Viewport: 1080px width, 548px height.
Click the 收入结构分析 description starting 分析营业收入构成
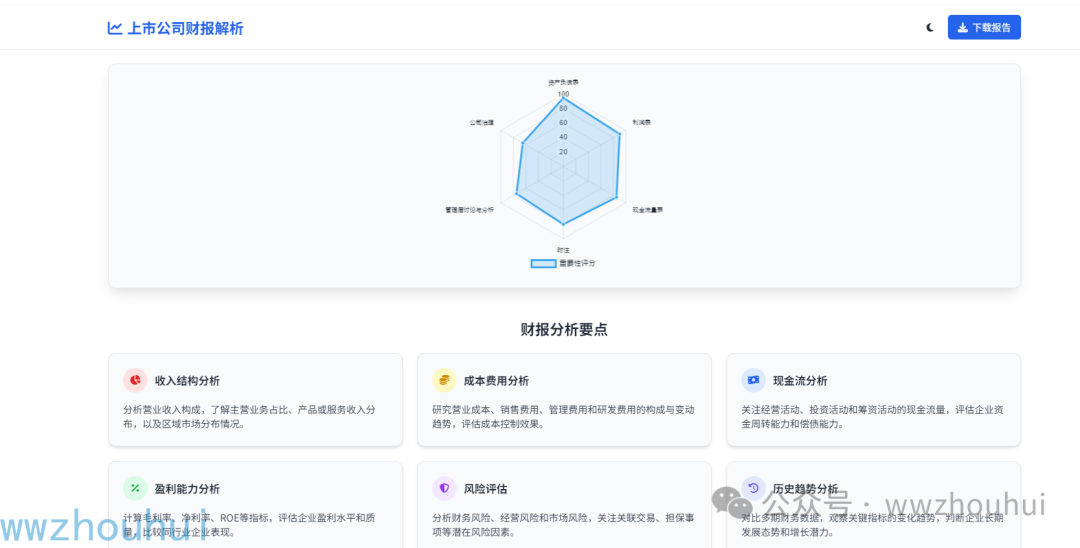click(x=249, y=417)
